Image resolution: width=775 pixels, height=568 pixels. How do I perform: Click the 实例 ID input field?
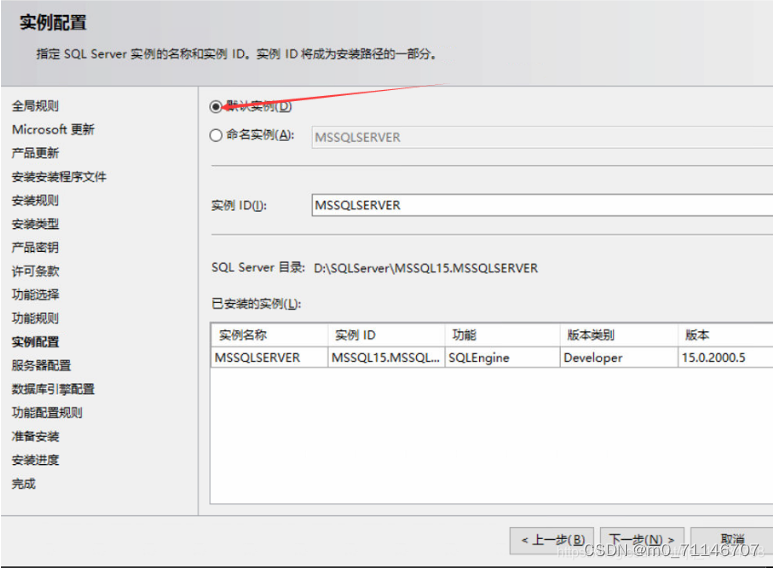(x=542, y=205)
